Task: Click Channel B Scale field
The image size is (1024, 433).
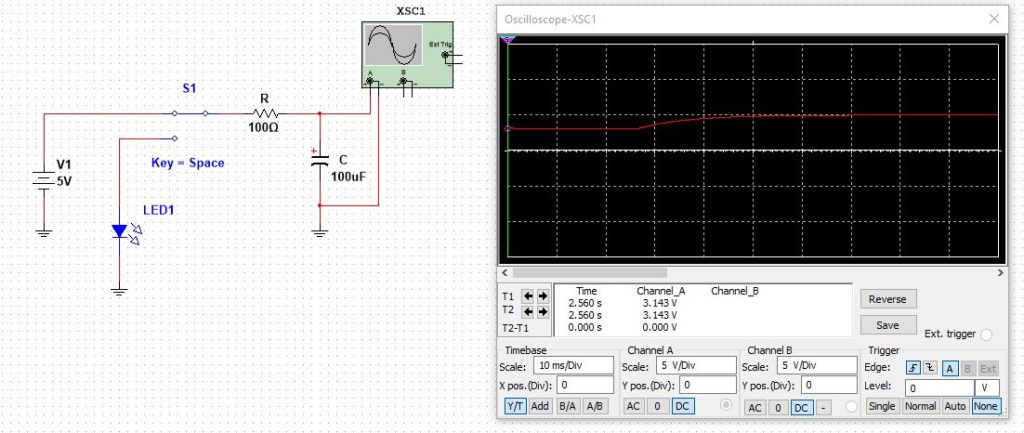Action: (x=816, y=366)
